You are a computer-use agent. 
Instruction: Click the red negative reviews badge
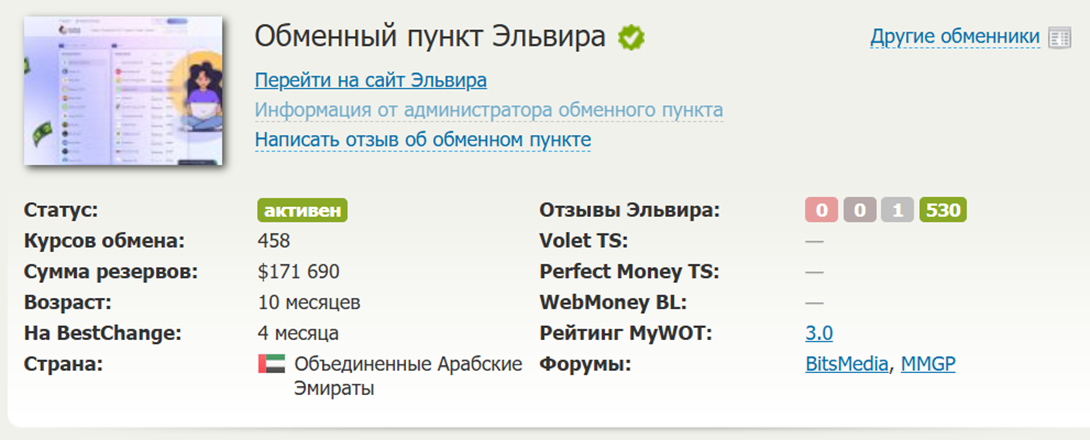point(821,211)
